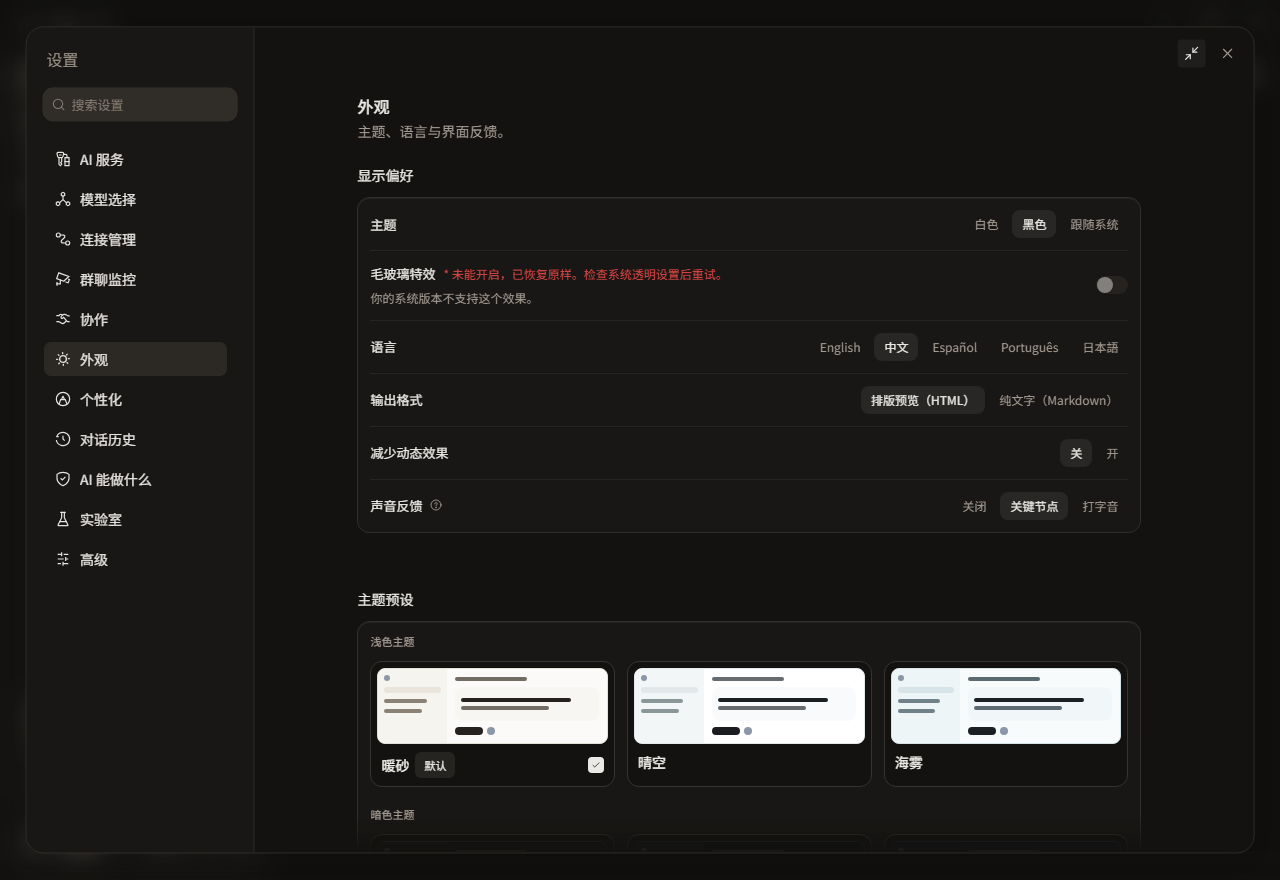Open the 模型选择 settings section
This screenshot has height=880, width=1280.
coord(135,200)
